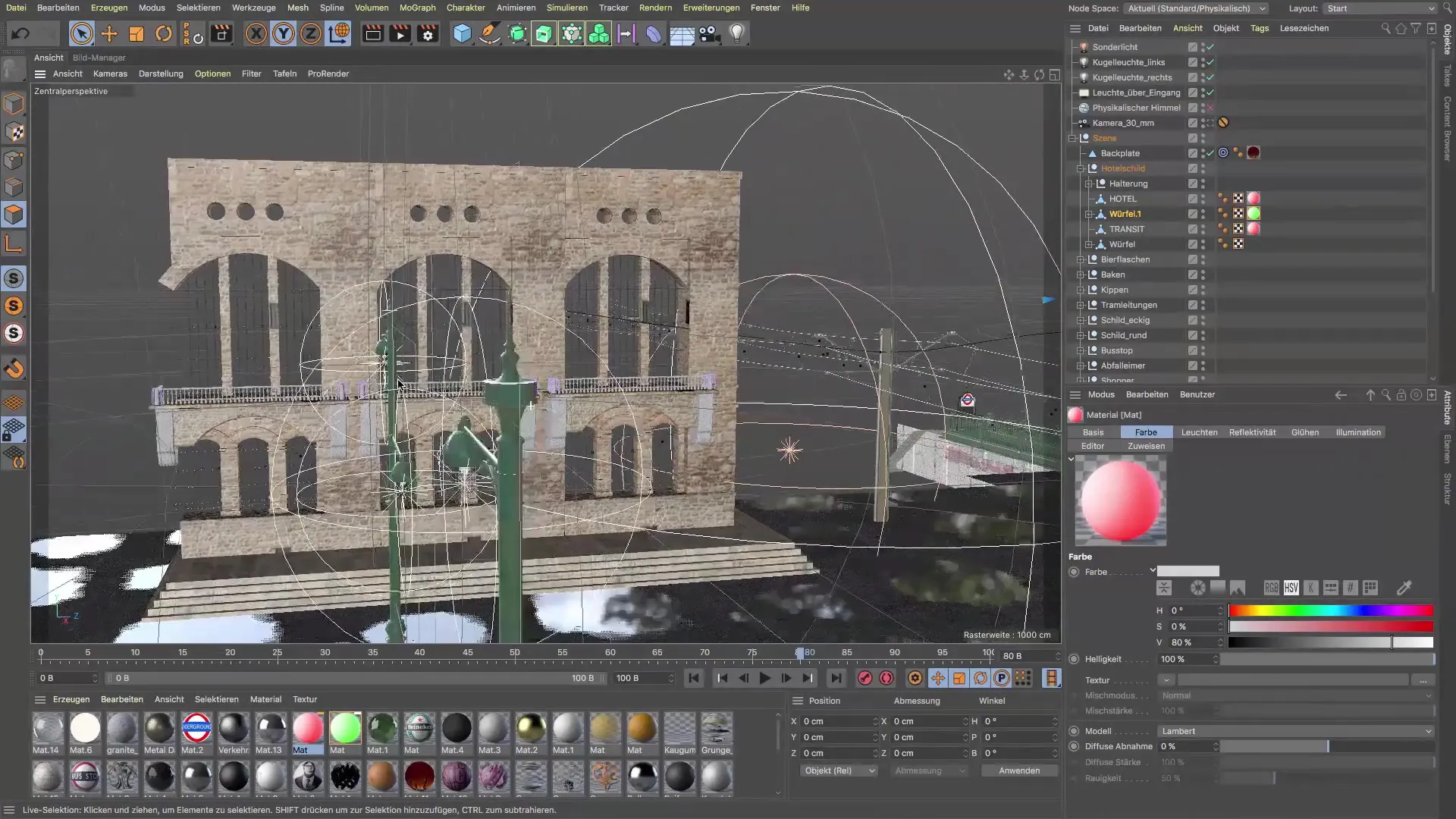Open the Simulieren menu
Image resolution: width=1456 pixels, height=819 pixels.
coord(566,8)
